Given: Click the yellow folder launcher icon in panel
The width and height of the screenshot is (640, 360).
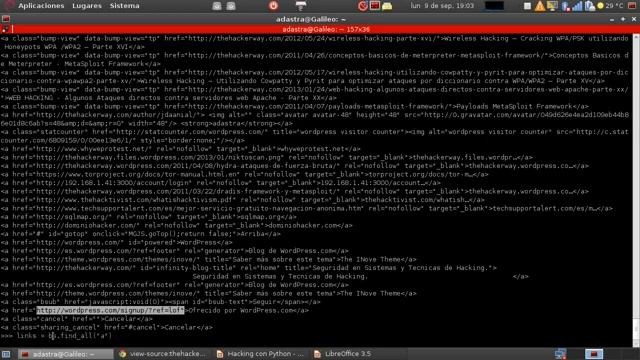Looking at the screenshot, I should pyautogui.click(x=387, y=6).
